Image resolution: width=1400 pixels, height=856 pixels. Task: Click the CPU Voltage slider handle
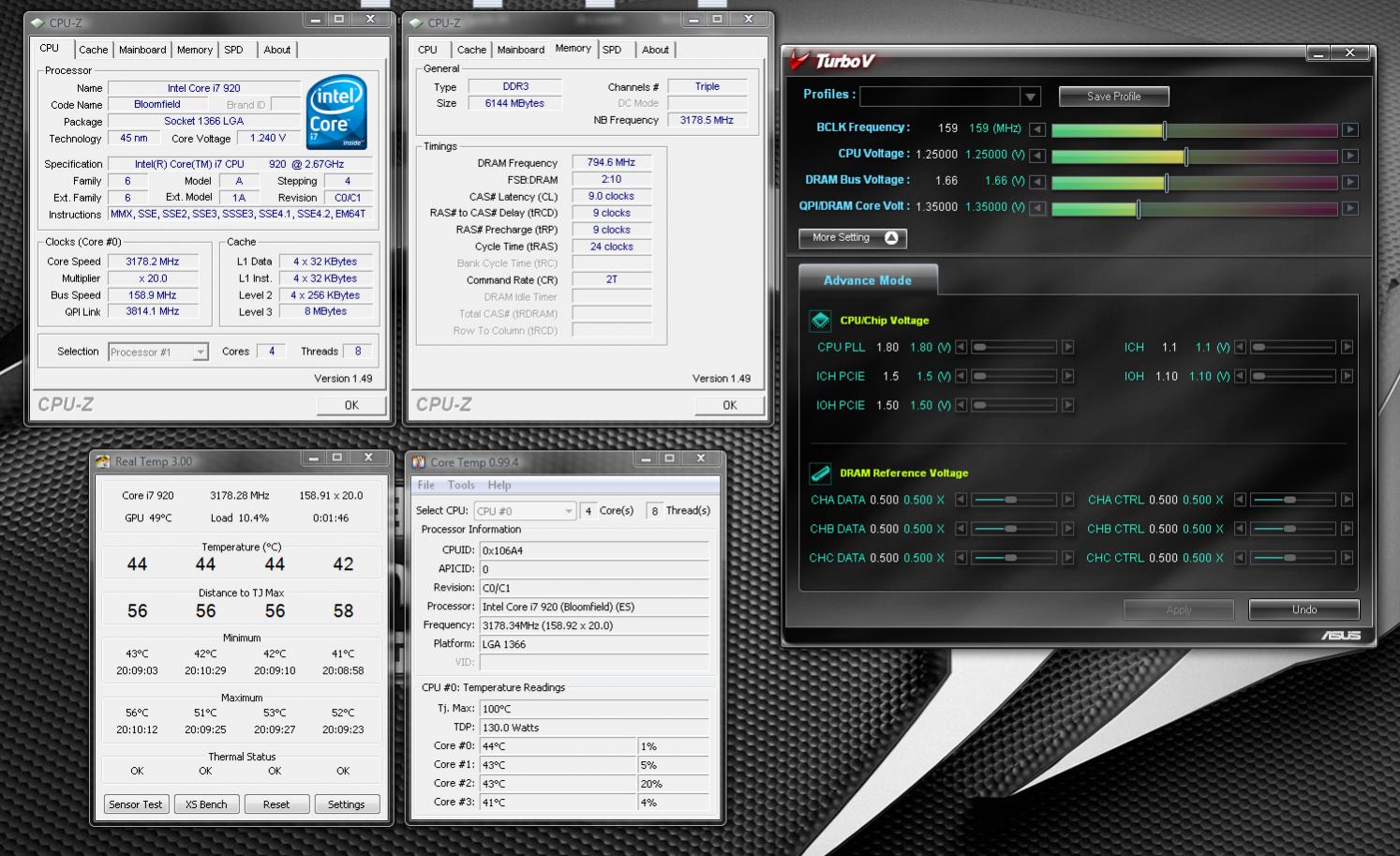(1186, 157)
